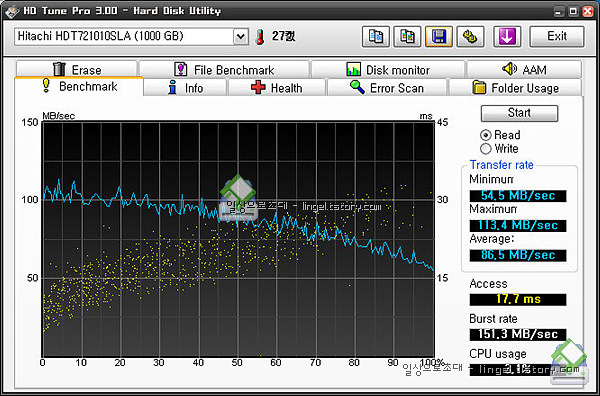The height and width of the screenshot is (396, 600).
Task: Click the Hitachi HDT721010SLA drive combo box
Action: [x=132, y=37]
